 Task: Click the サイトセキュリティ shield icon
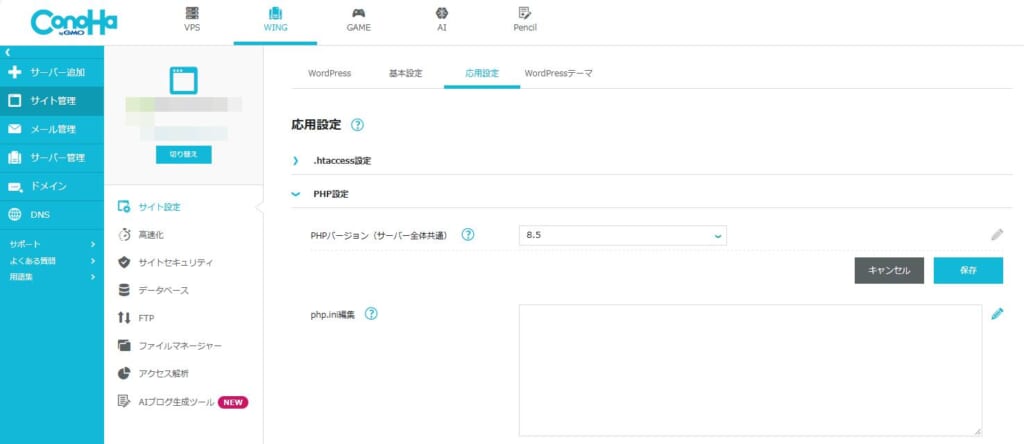[124, 262]
